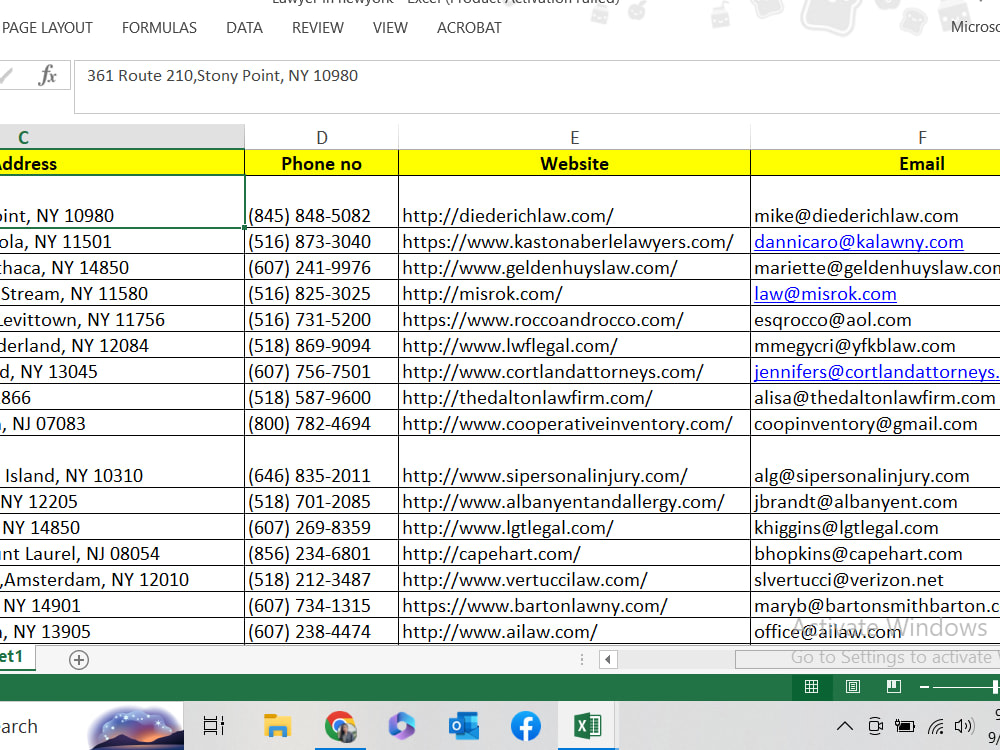Select cell esqrocco@aol.com
Screen dimensions: 1000x750
click(875, 320)
